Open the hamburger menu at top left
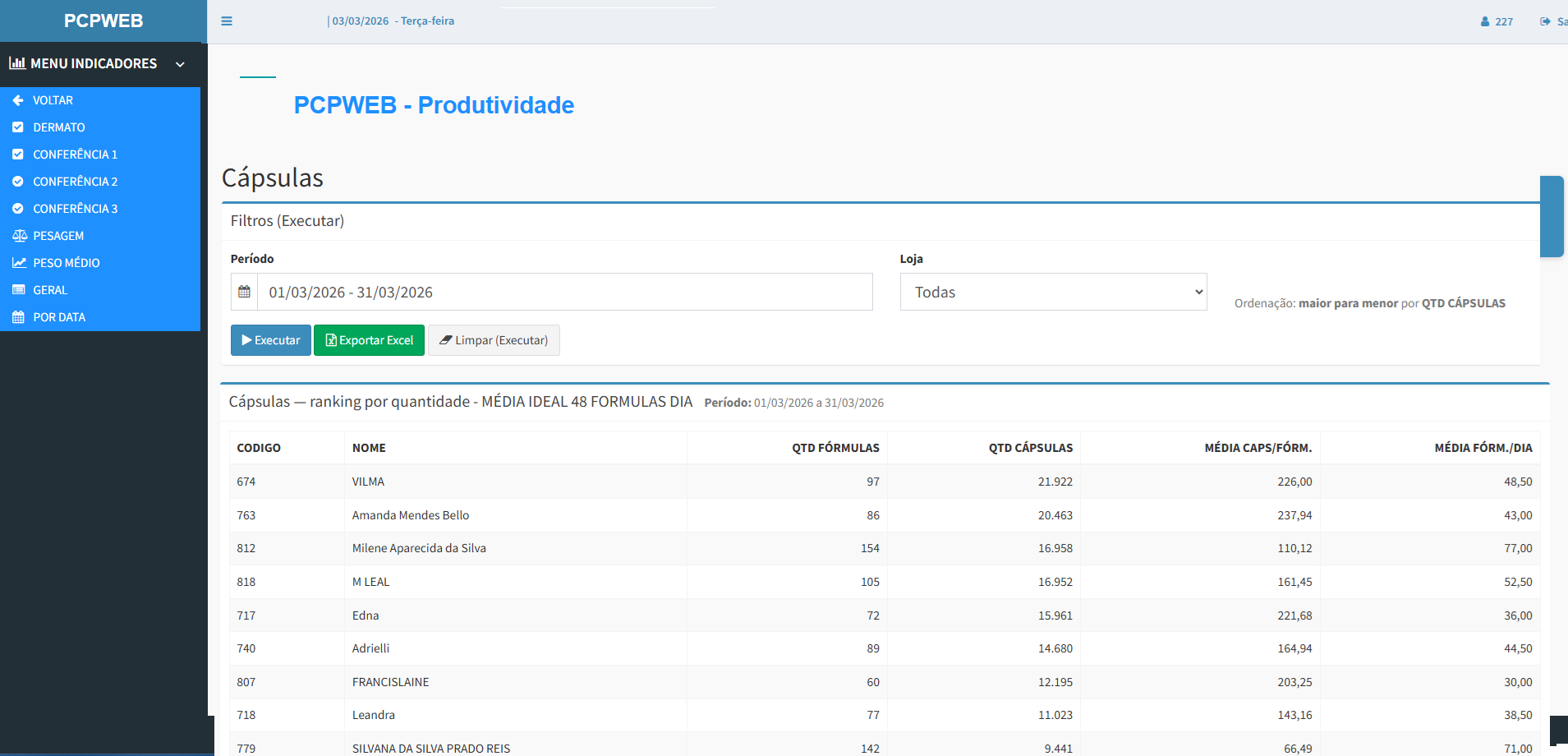 [x=227, y=21]
